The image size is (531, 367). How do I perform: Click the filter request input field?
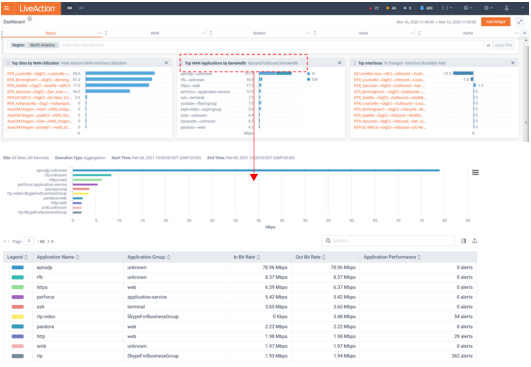tap(272, 45)
